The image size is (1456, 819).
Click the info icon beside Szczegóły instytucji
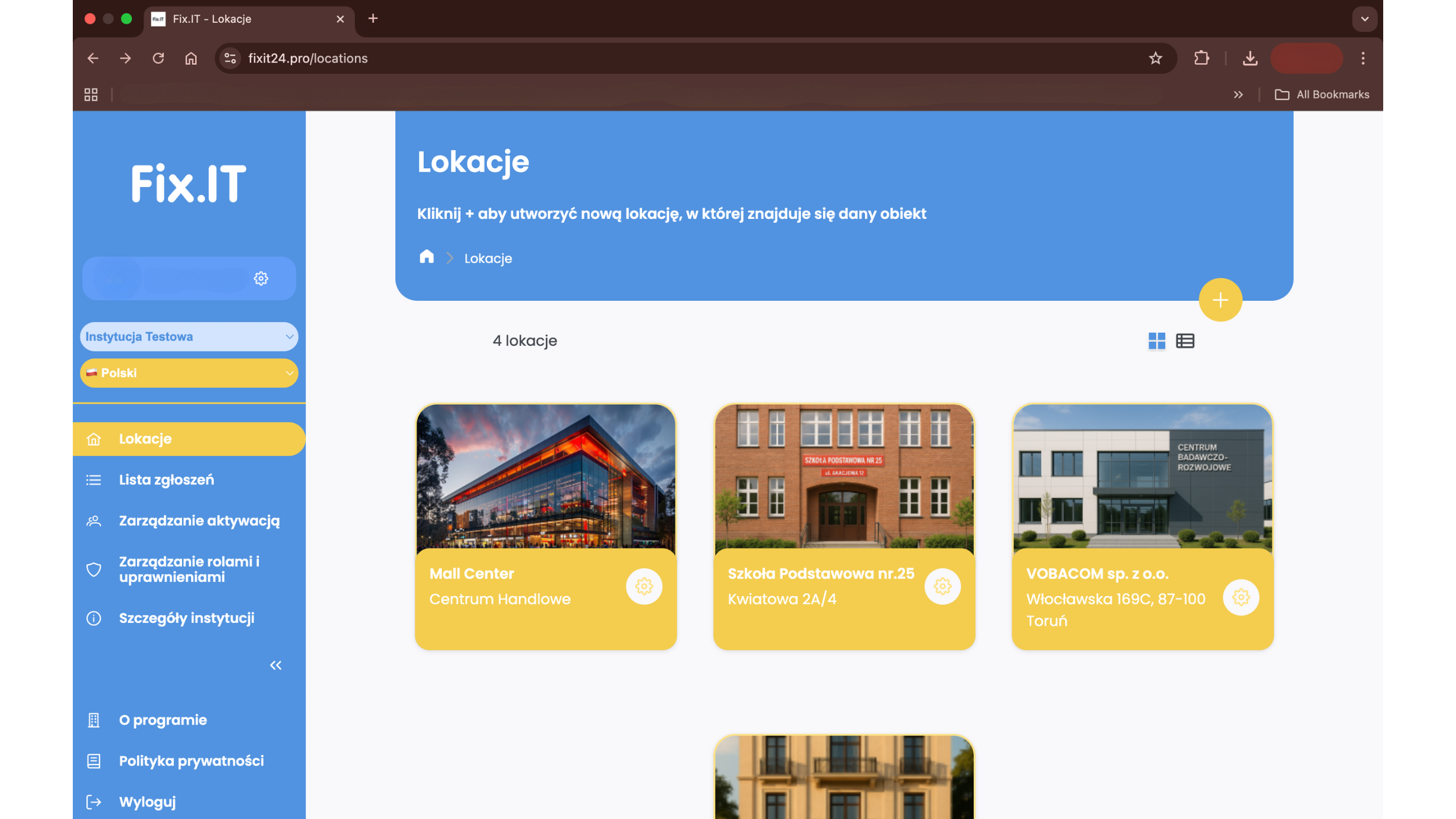coord(94,618)
